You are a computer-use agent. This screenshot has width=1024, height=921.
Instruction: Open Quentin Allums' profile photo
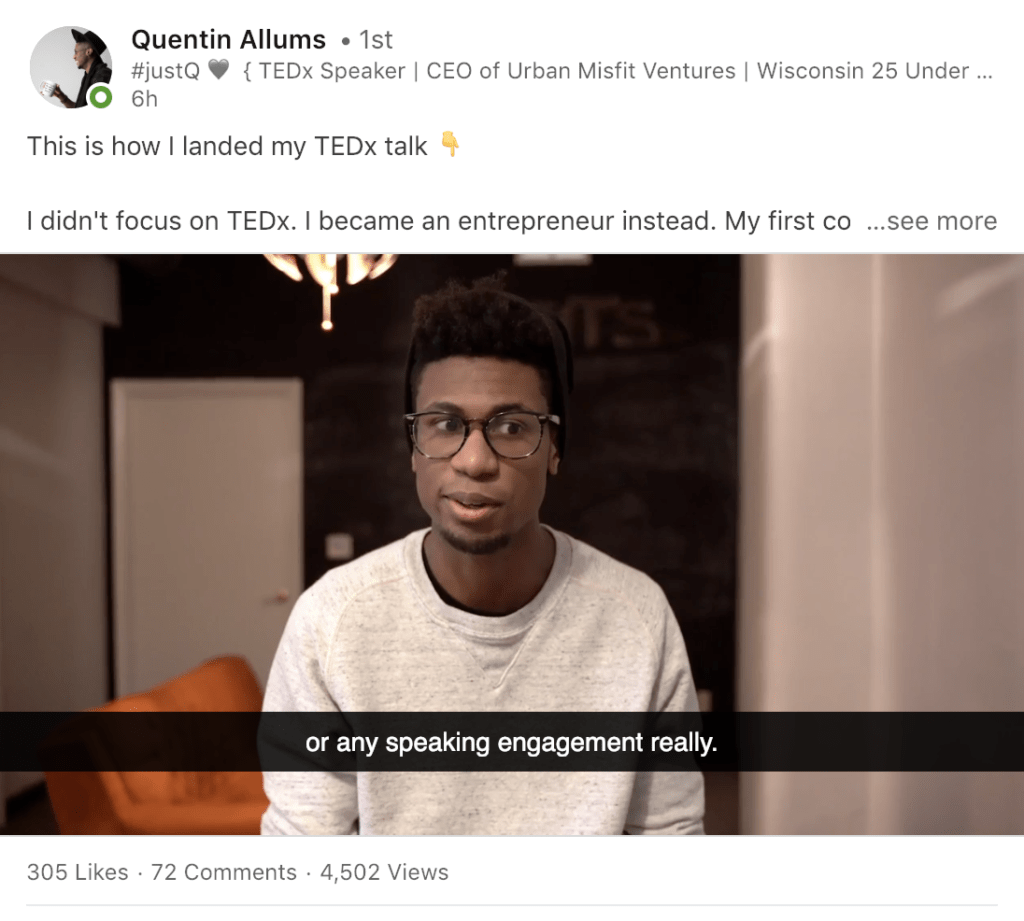[71, 67]
